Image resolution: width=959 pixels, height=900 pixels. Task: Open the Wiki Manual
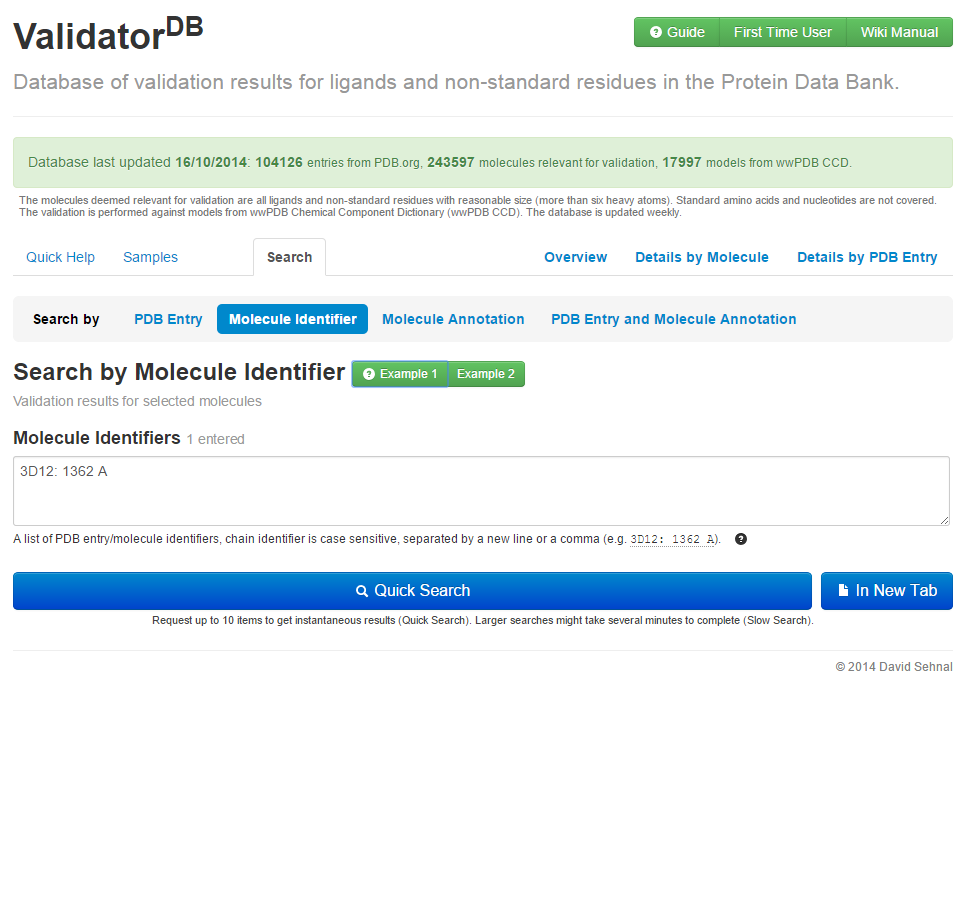click(899, 32)
